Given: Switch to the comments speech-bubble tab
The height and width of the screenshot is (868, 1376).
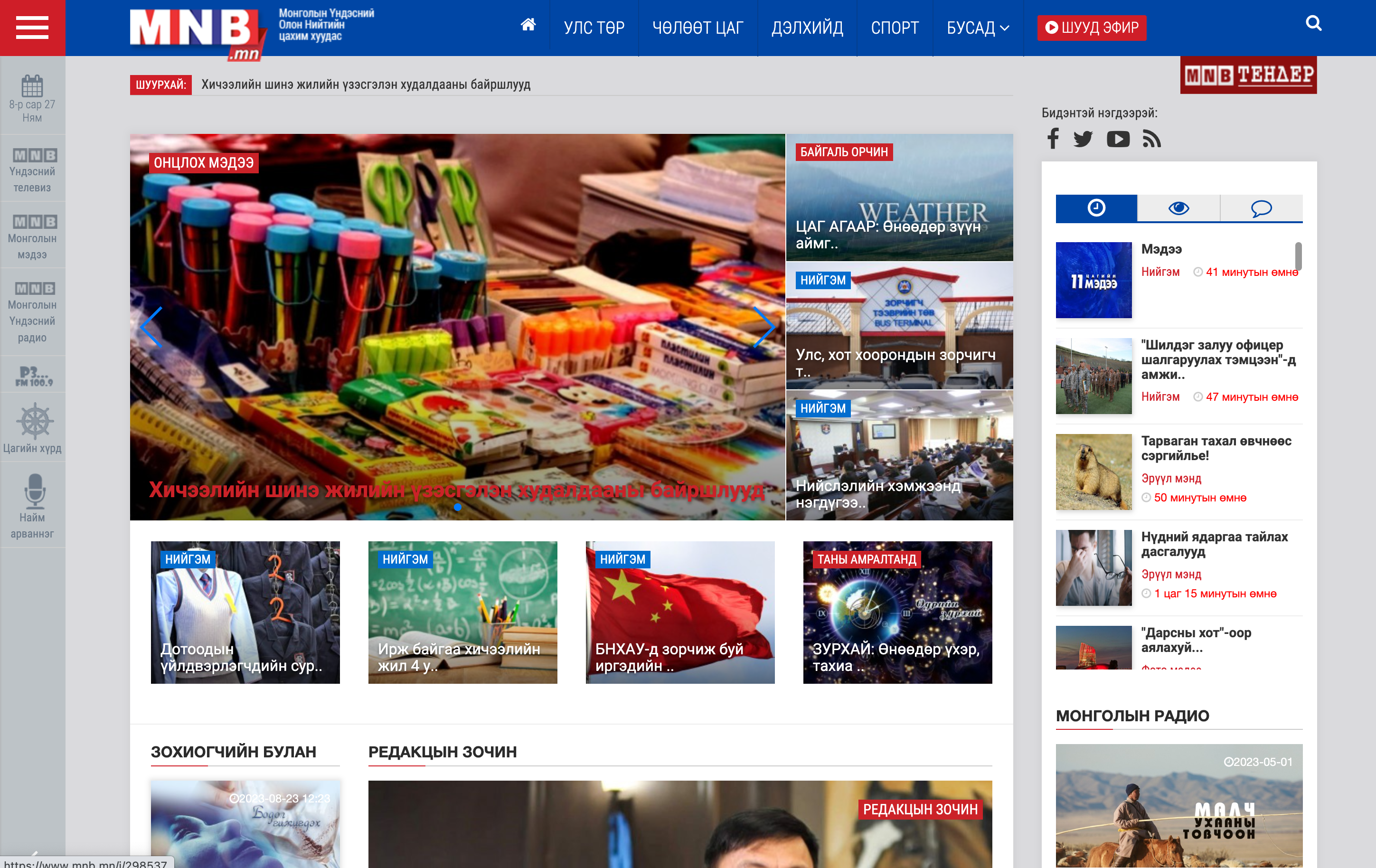Looking at the screenshot, I should pyautogui.click(x=1261, y=208).
